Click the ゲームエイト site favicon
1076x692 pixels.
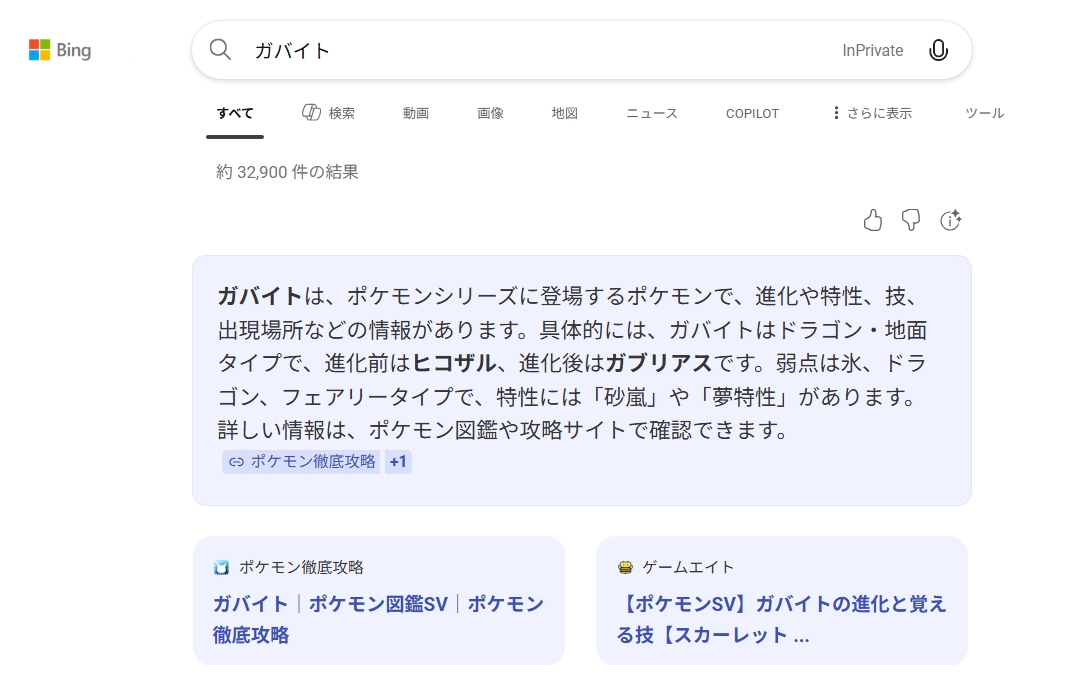pos(626,568)
